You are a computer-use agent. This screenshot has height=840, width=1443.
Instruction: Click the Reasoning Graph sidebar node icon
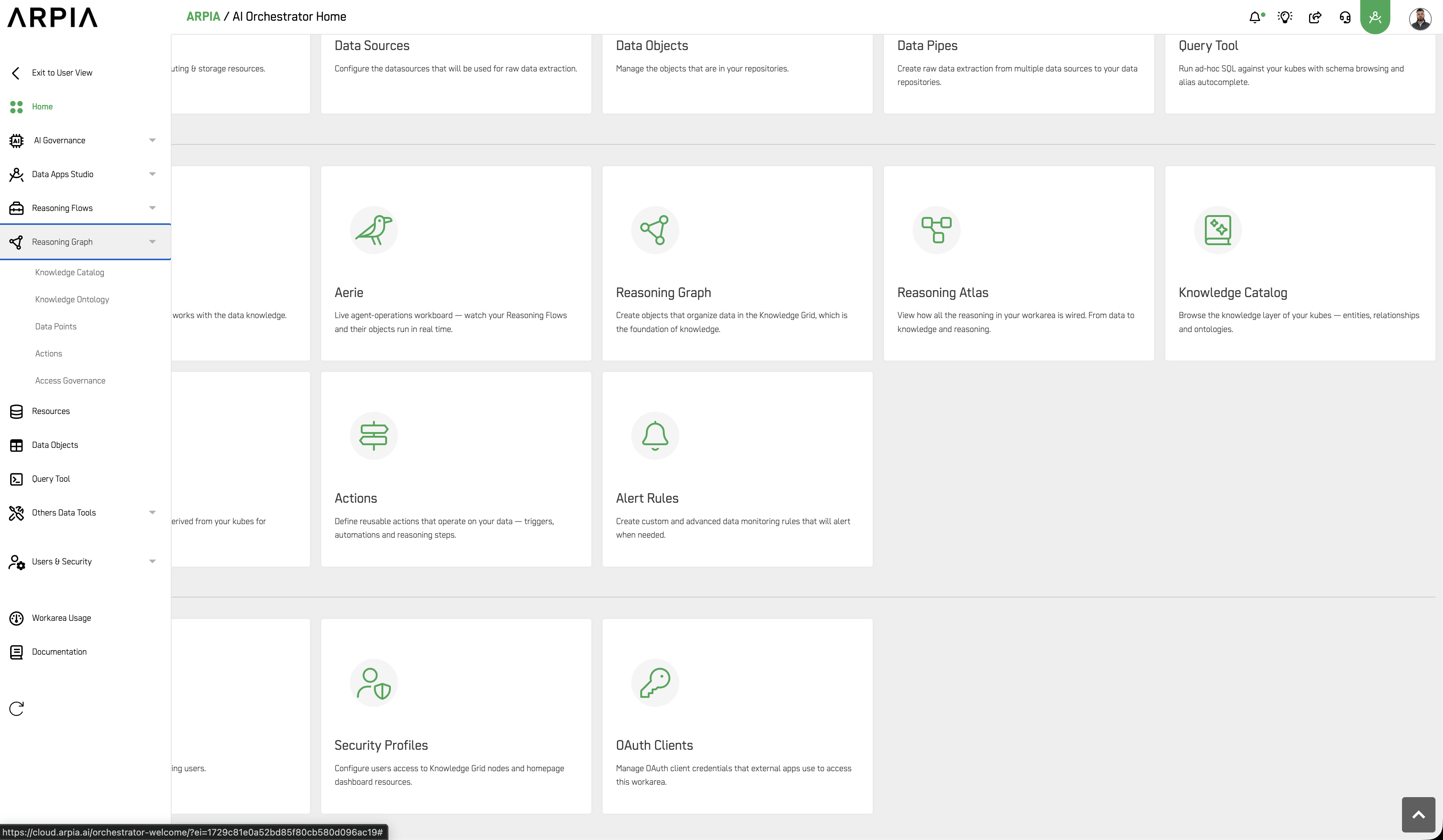coord(17,242)
